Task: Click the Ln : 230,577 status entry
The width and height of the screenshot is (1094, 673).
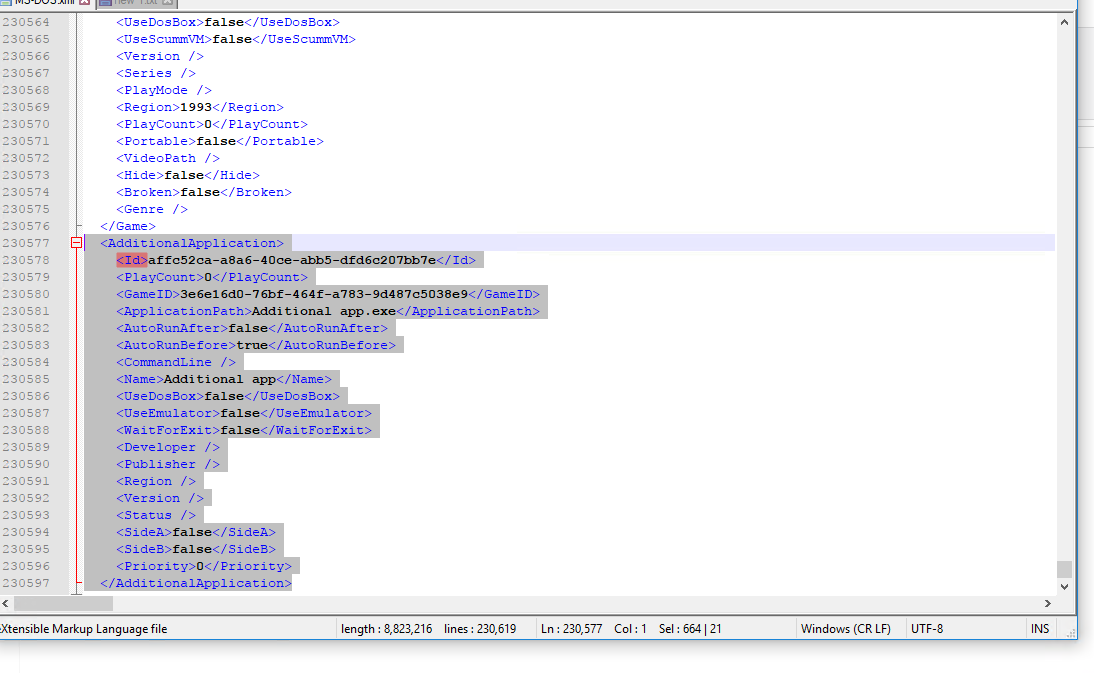Action: point(571,628)
